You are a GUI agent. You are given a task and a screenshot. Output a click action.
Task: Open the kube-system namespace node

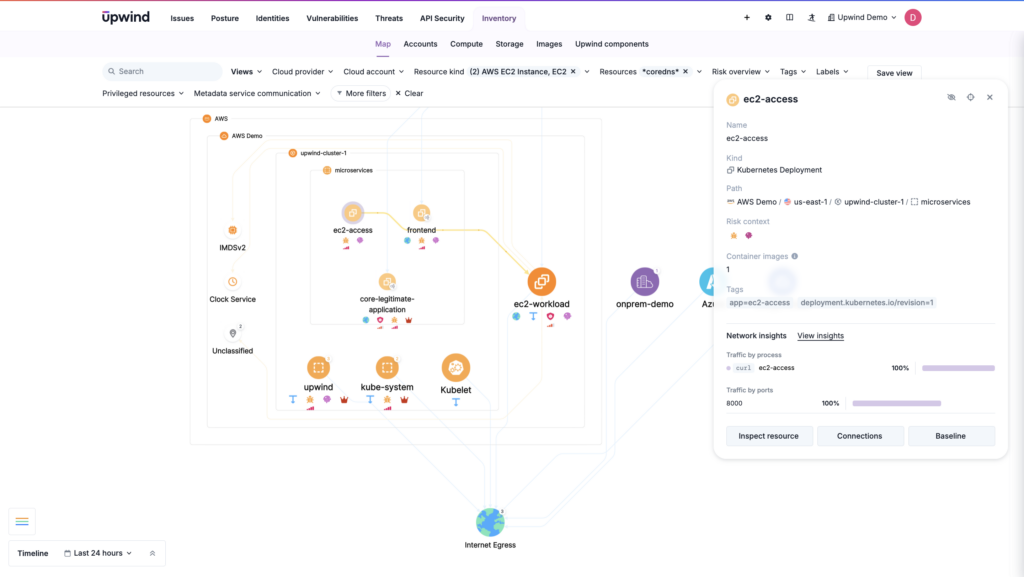click(x=386, y=367)
